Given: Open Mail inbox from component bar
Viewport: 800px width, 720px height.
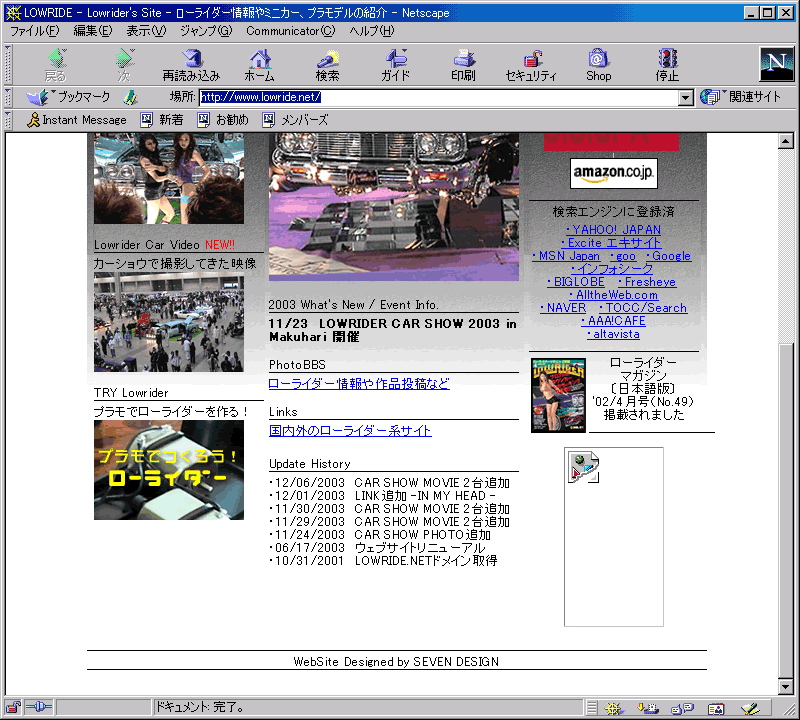Looking at the screenshot, I should tap(648, 708).
